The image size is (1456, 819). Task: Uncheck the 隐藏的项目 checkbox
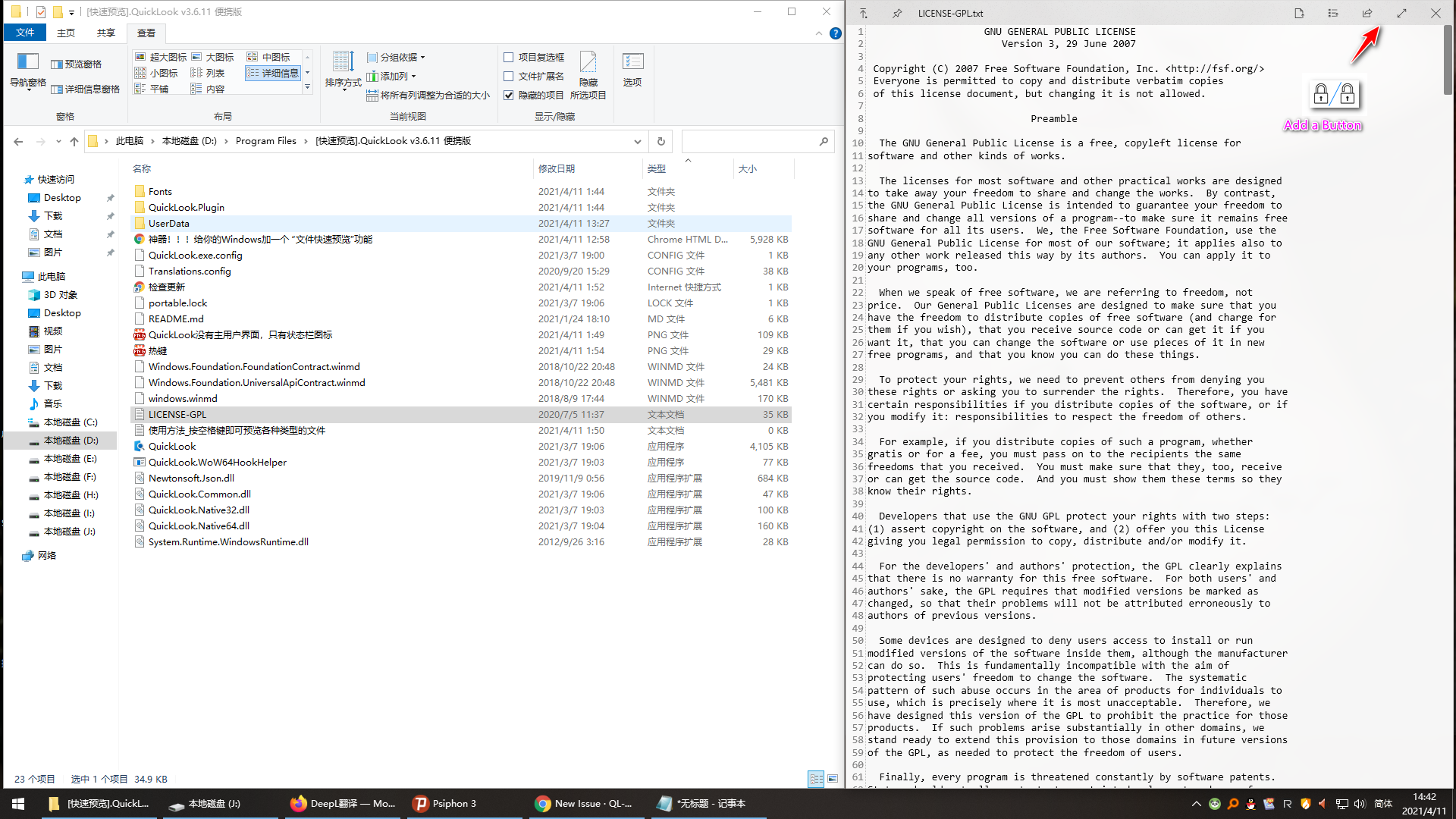(x=509, y=95)
